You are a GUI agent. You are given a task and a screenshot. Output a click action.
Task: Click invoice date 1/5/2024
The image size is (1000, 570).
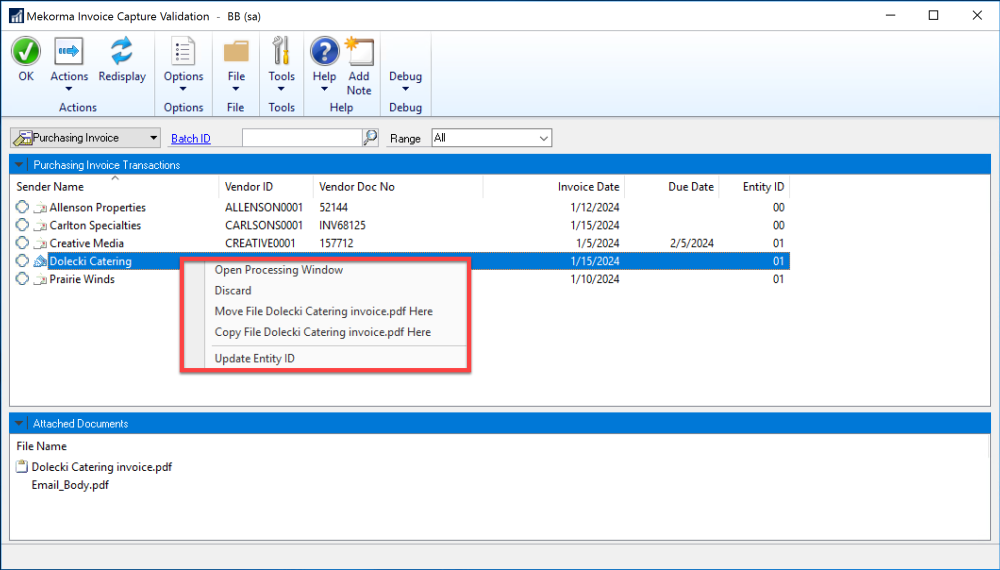[598, 243]
